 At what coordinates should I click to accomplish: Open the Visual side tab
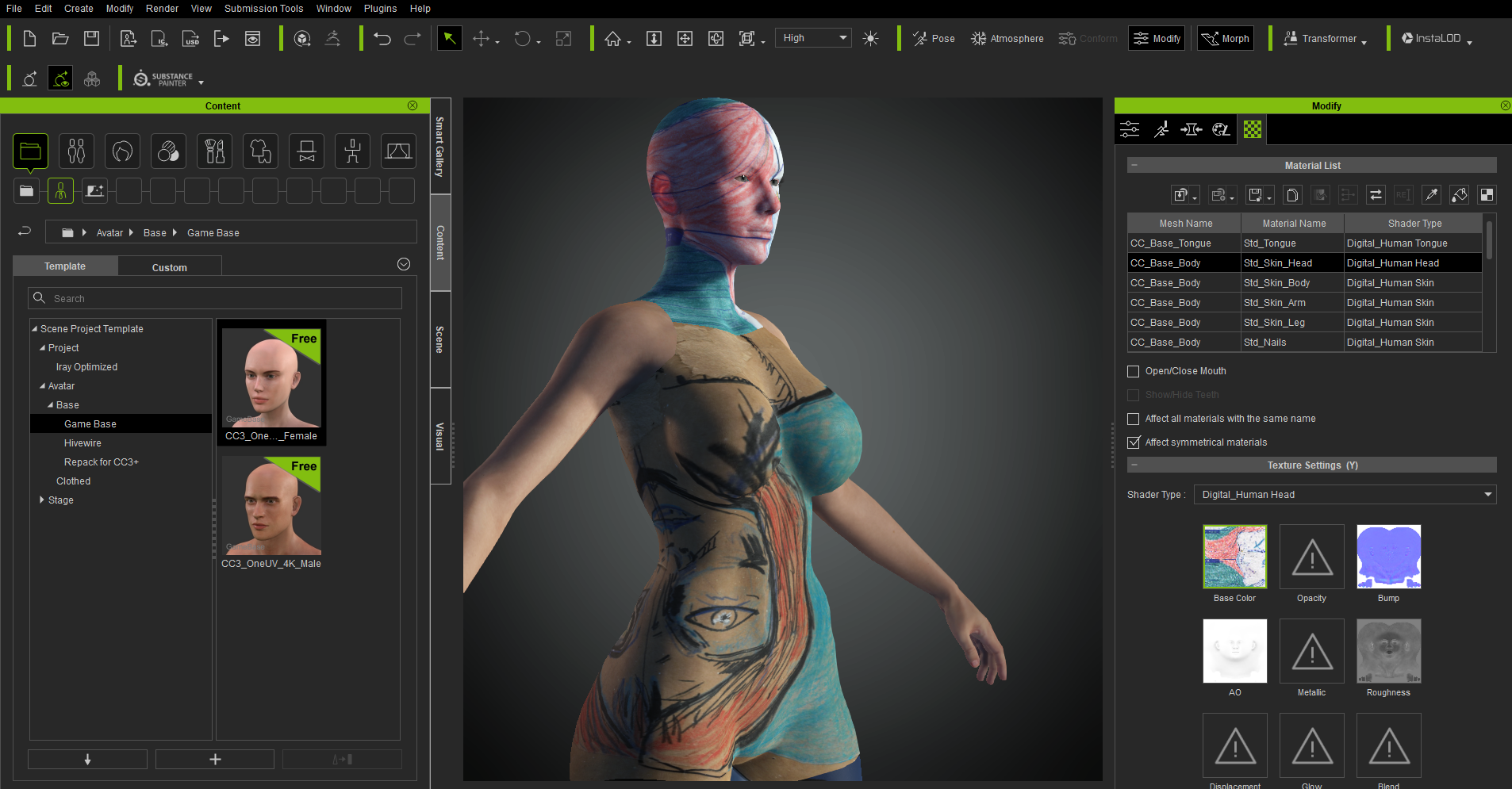tap(440, 436)
